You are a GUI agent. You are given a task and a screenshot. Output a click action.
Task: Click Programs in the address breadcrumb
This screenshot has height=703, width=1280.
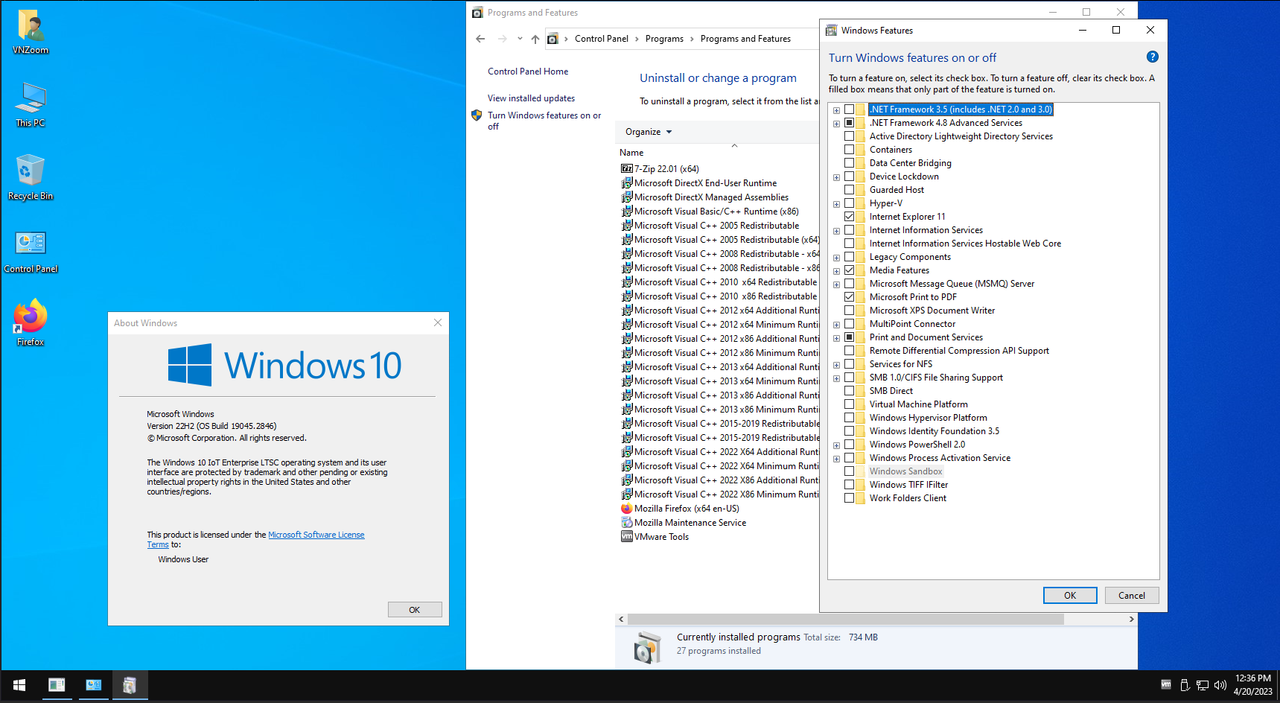(x=664, y=39)
